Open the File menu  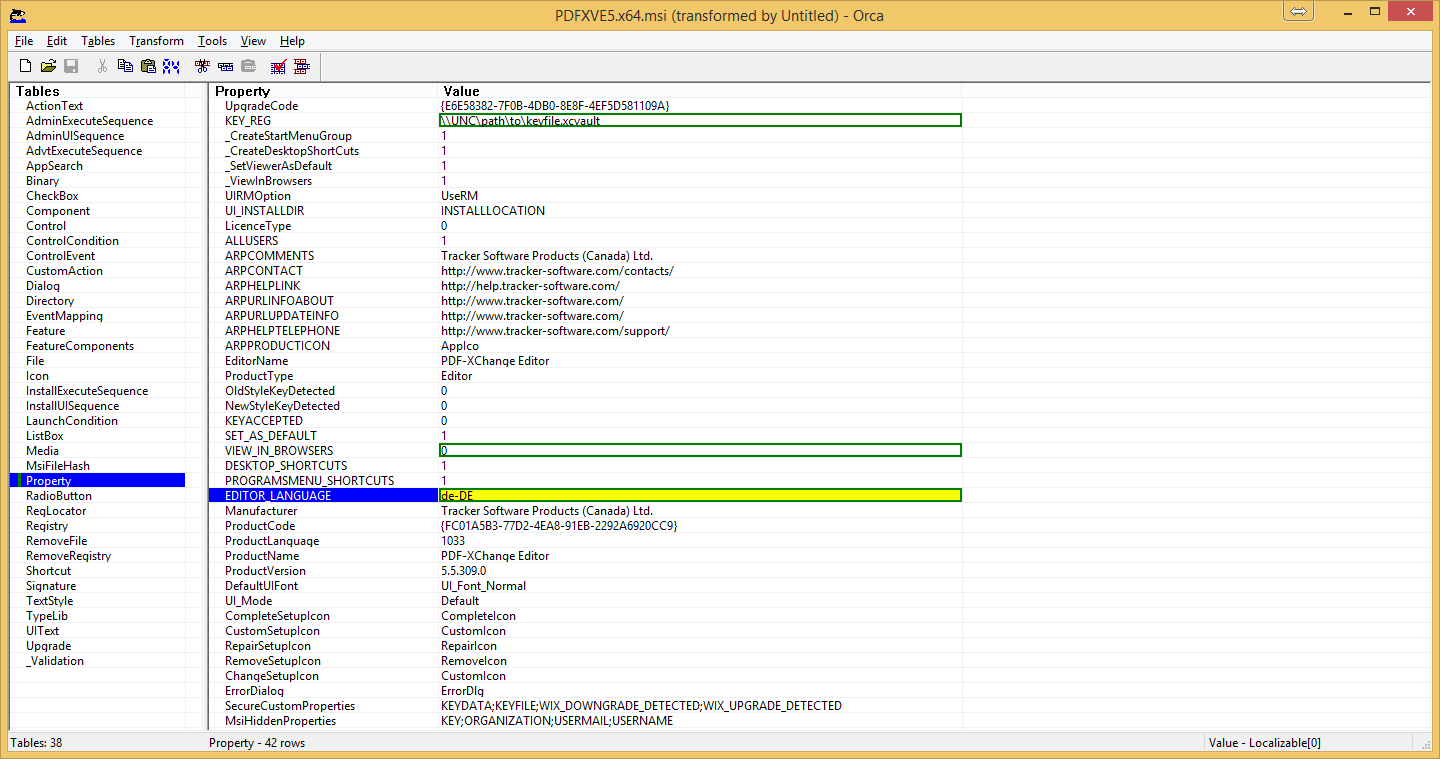pyautogui.click(x=24, y=41)
